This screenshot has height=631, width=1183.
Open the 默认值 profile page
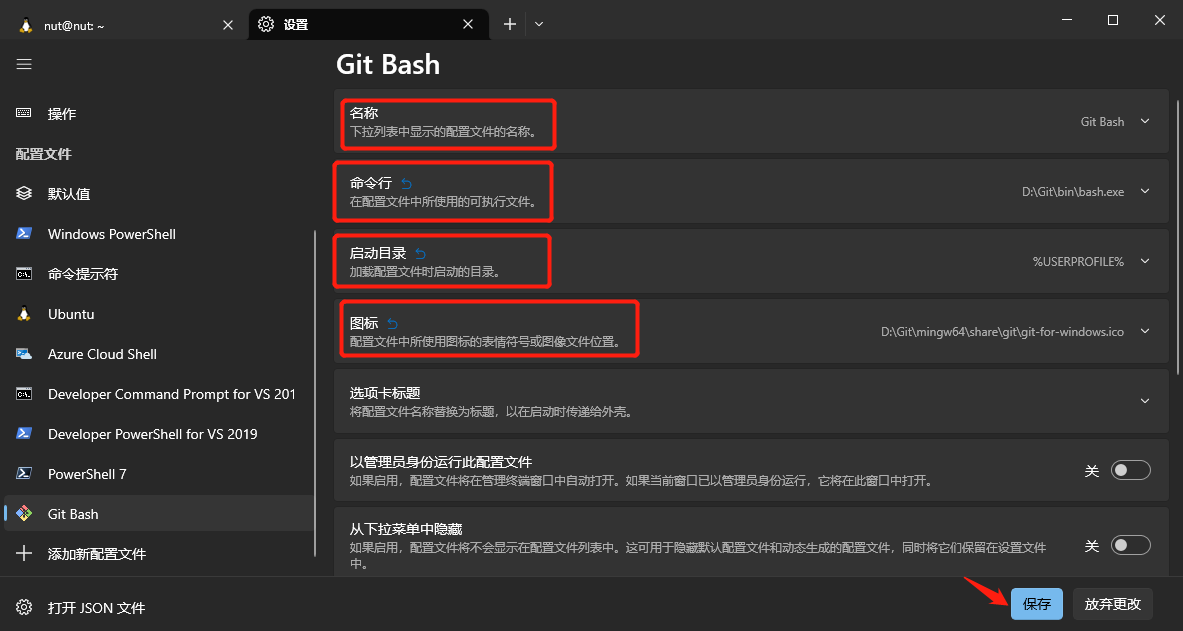tap(158, 193)
